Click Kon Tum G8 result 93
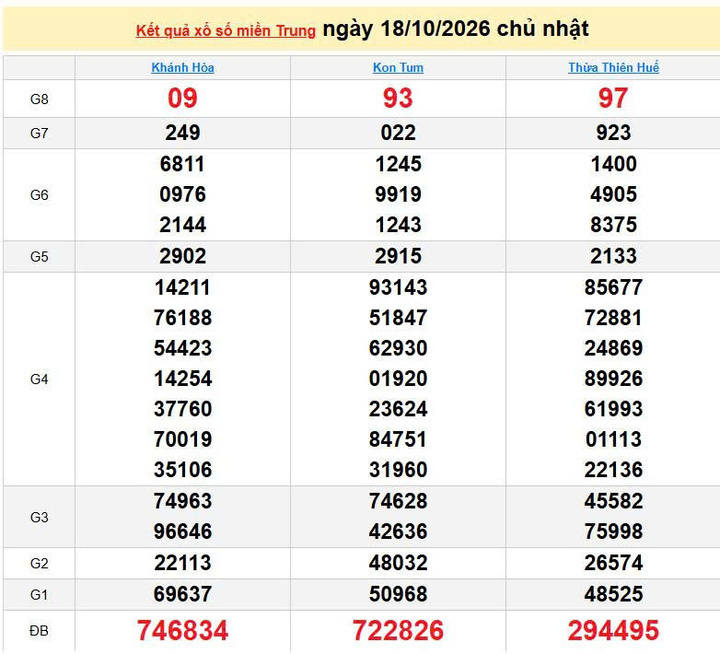This screenshot has width=720, height=654. coord(398,98)
